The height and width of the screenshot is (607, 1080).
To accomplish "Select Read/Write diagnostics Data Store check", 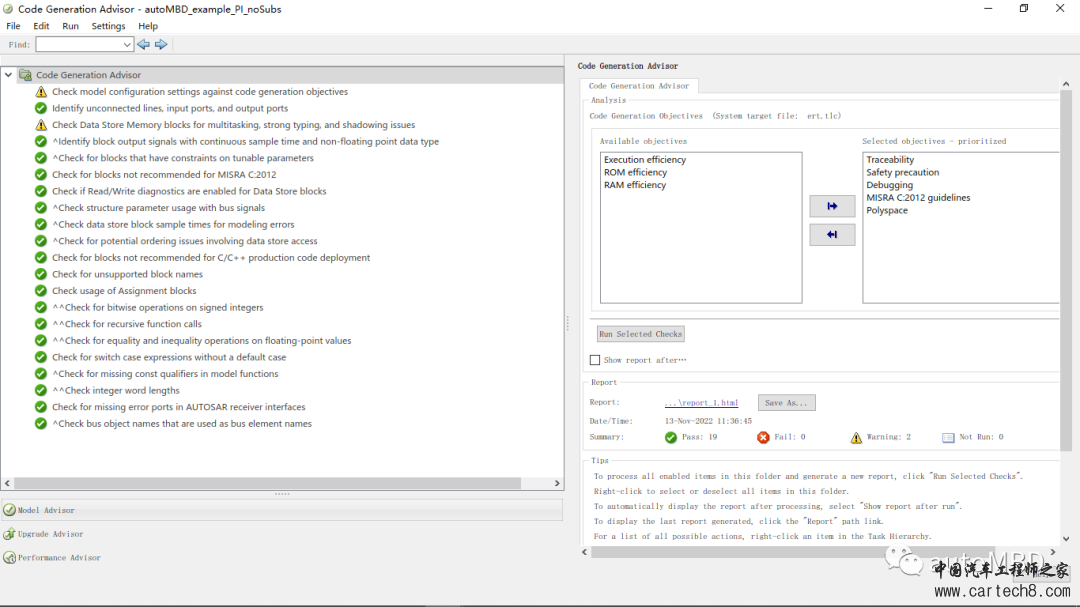I will click(189, 191).
